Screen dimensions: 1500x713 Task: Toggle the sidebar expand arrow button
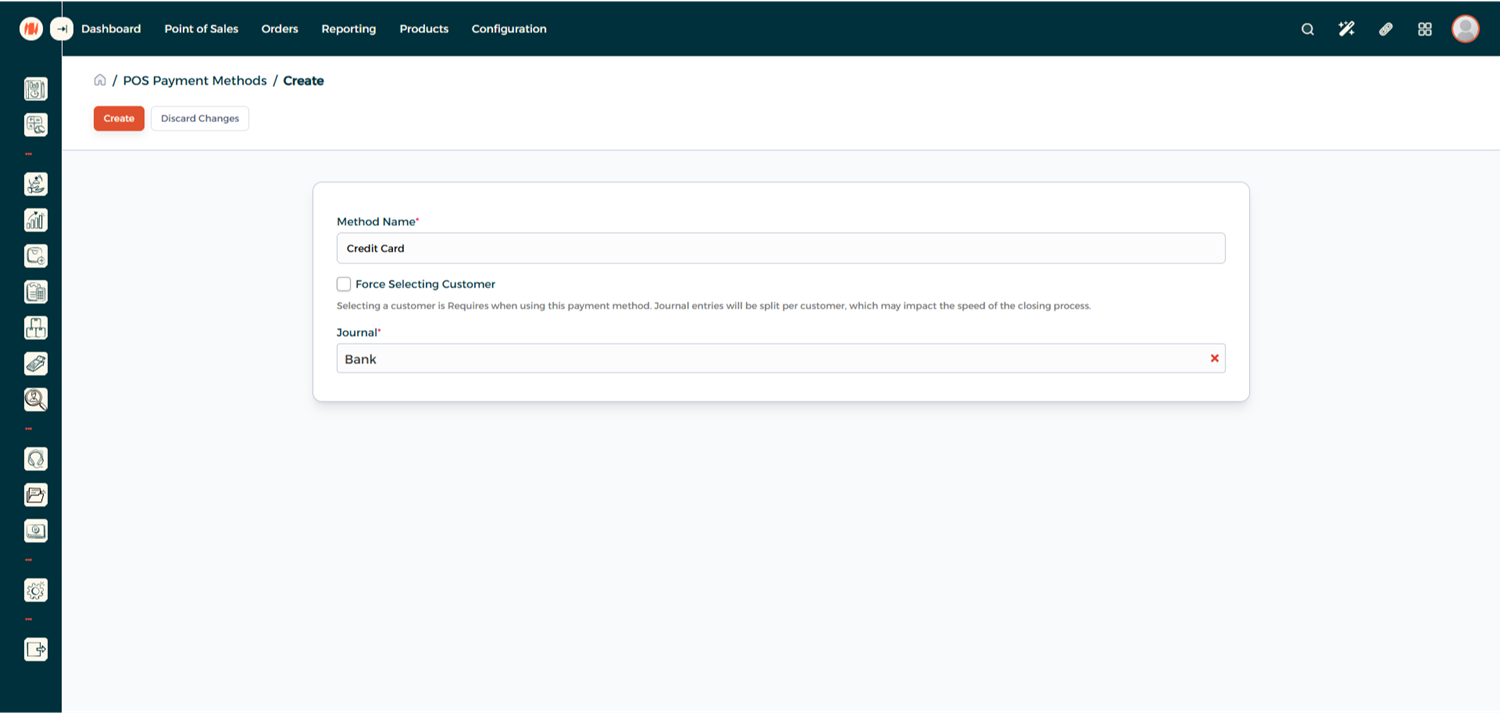pos(61,29)
